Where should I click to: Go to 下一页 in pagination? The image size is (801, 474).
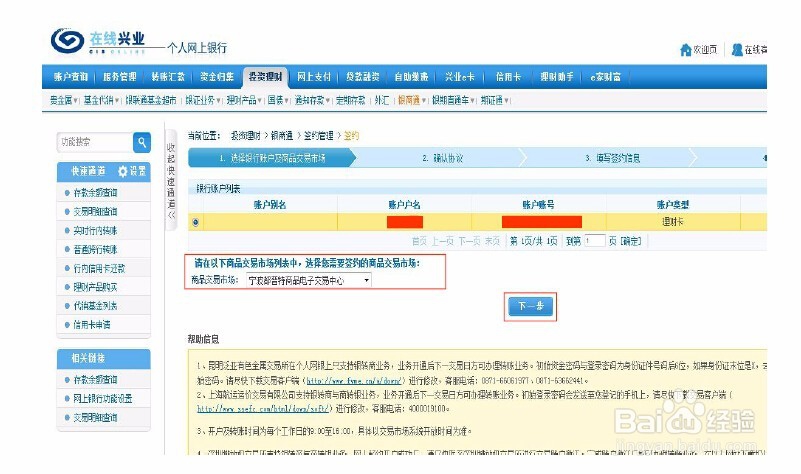[469, 241]
